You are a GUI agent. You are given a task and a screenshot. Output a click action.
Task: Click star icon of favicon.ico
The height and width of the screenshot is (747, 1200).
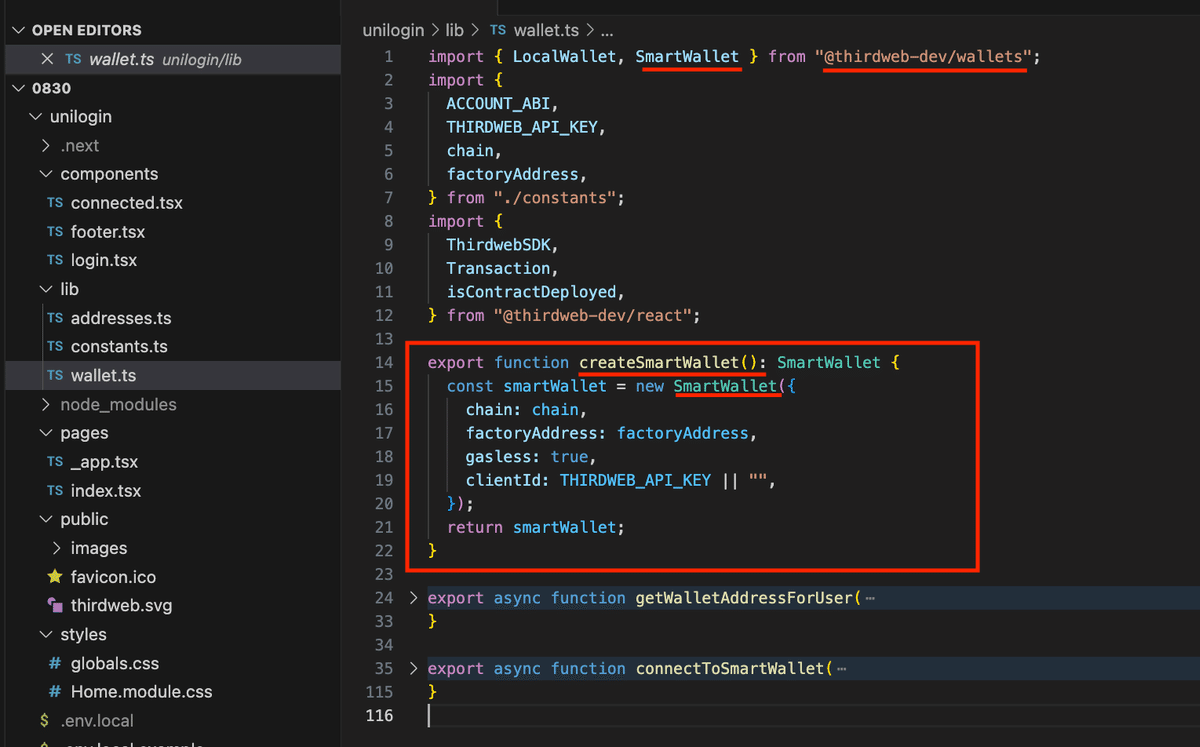click(x=55, y=577)
